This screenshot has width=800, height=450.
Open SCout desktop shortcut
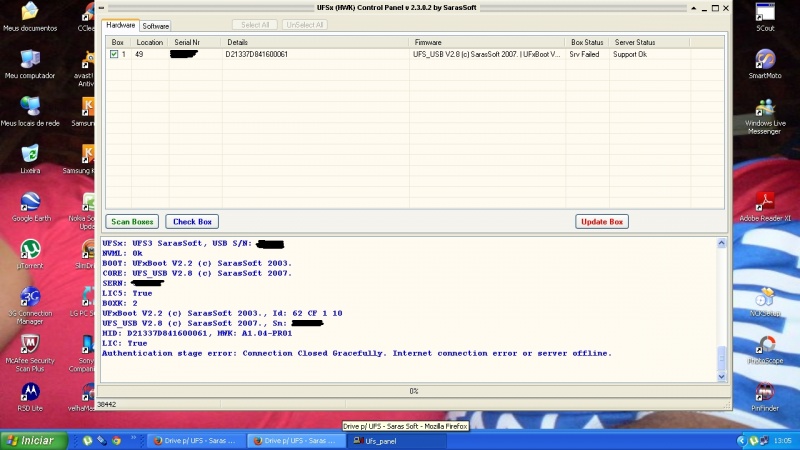[x=765, y=17]
